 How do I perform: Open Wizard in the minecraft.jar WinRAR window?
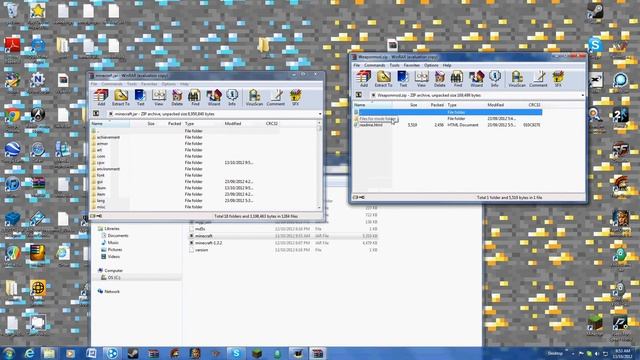(x=213, y=98)
